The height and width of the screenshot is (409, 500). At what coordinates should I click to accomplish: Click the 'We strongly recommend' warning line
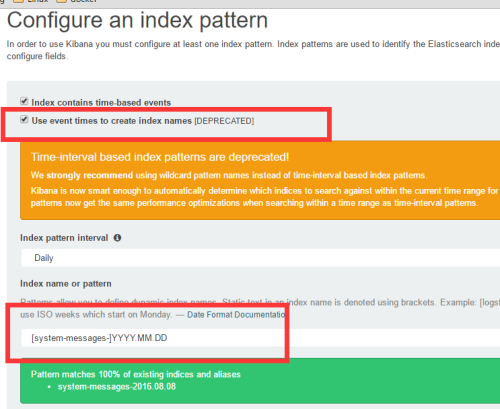point(229,175)
